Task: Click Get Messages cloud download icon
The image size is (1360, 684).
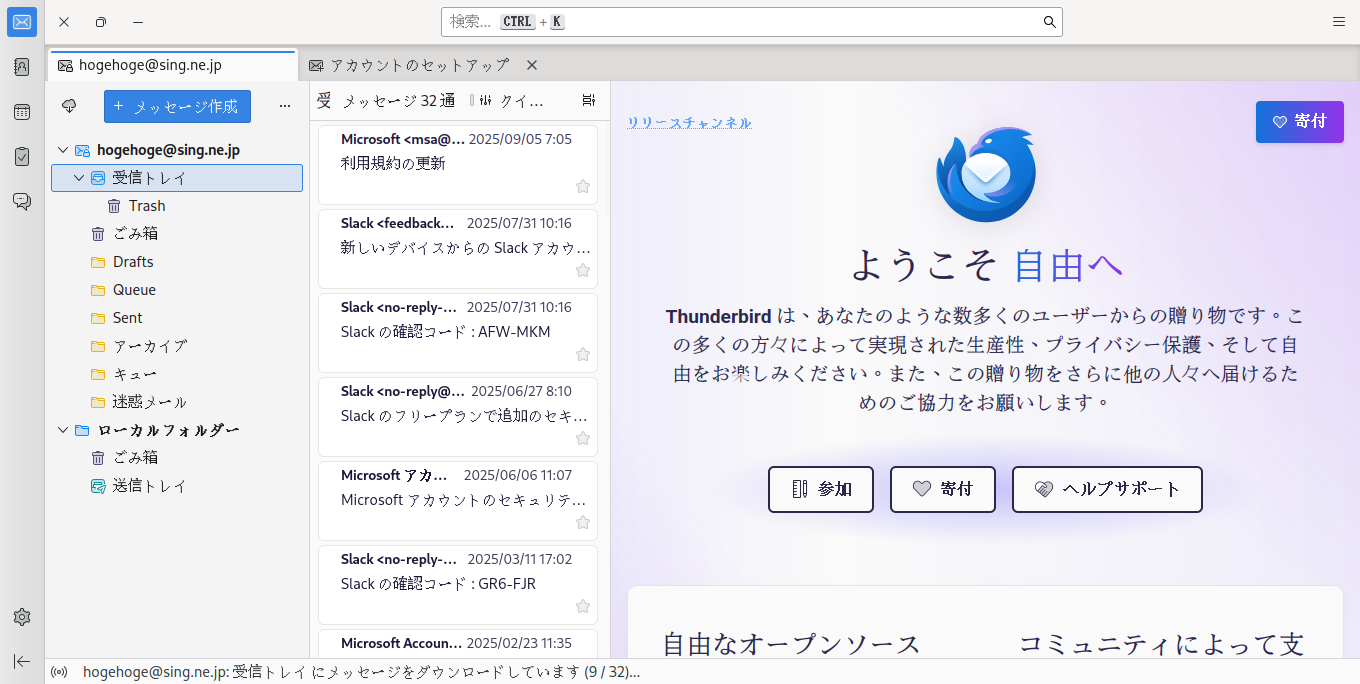Action: click(69, 106)
